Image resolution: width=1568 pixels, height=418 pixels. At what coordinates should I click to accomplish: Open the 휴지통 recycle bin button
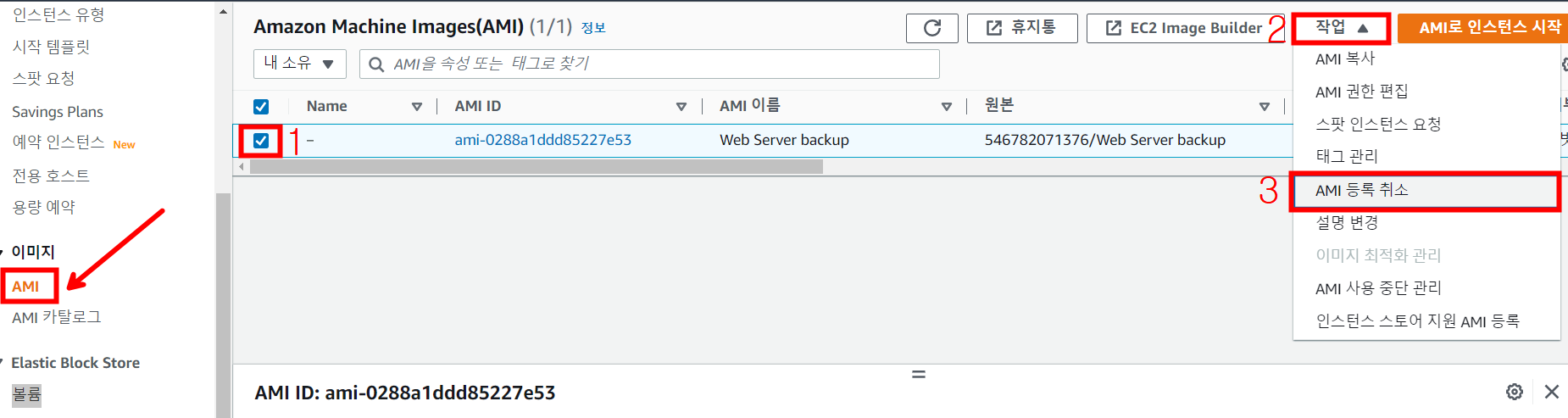click(x=1022, y=28)
